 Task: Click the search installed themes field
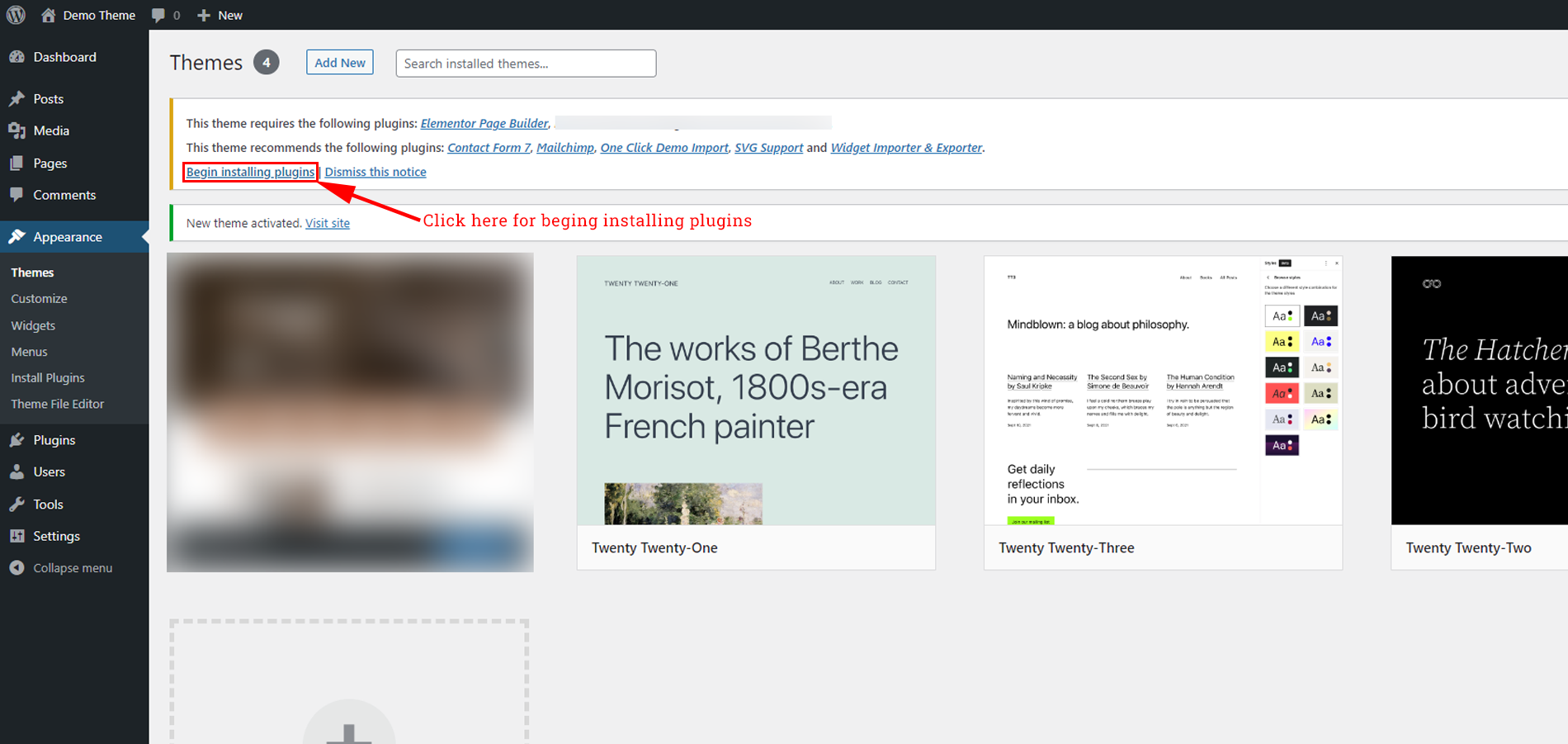pyautogui.click(x=526, y=63)
